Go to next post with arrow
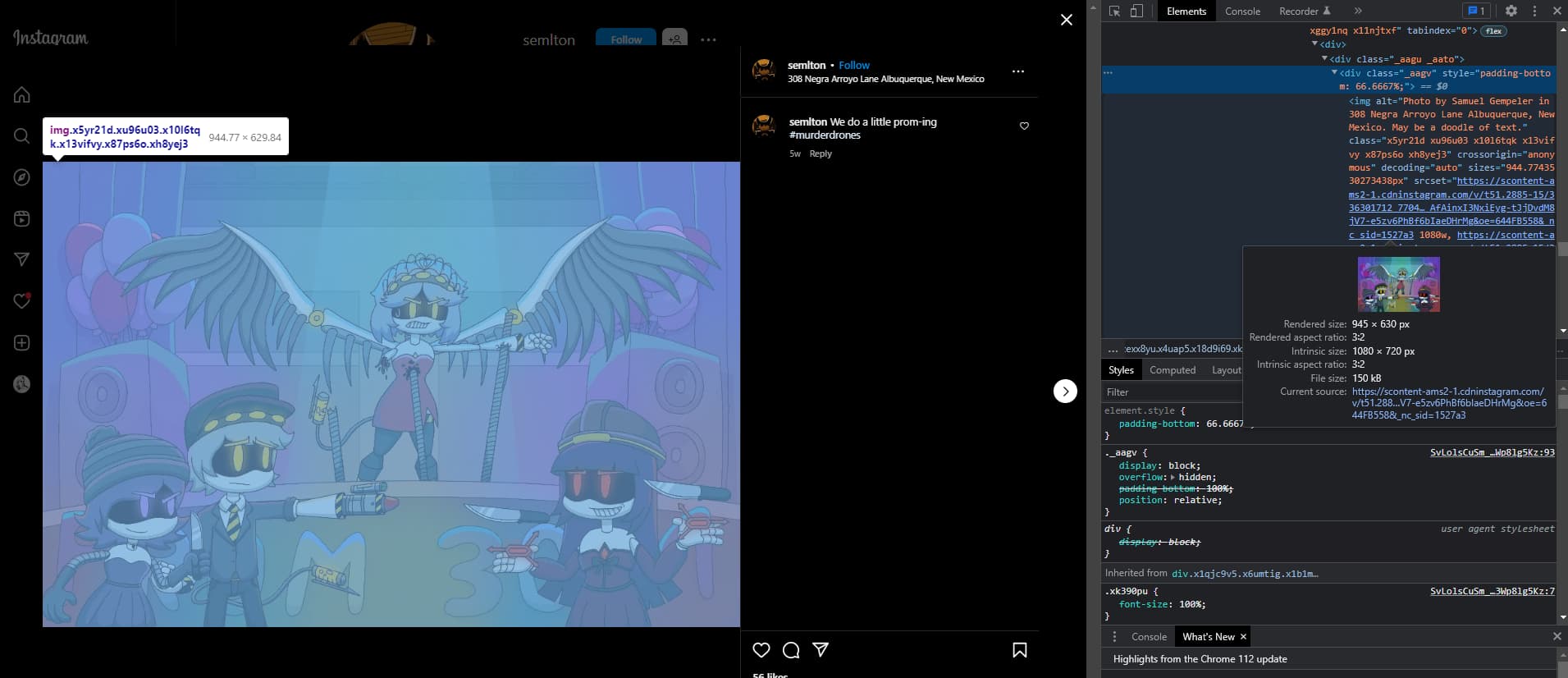The height and width of the screenshot is (678, 1568). (x=1065, y=391)
